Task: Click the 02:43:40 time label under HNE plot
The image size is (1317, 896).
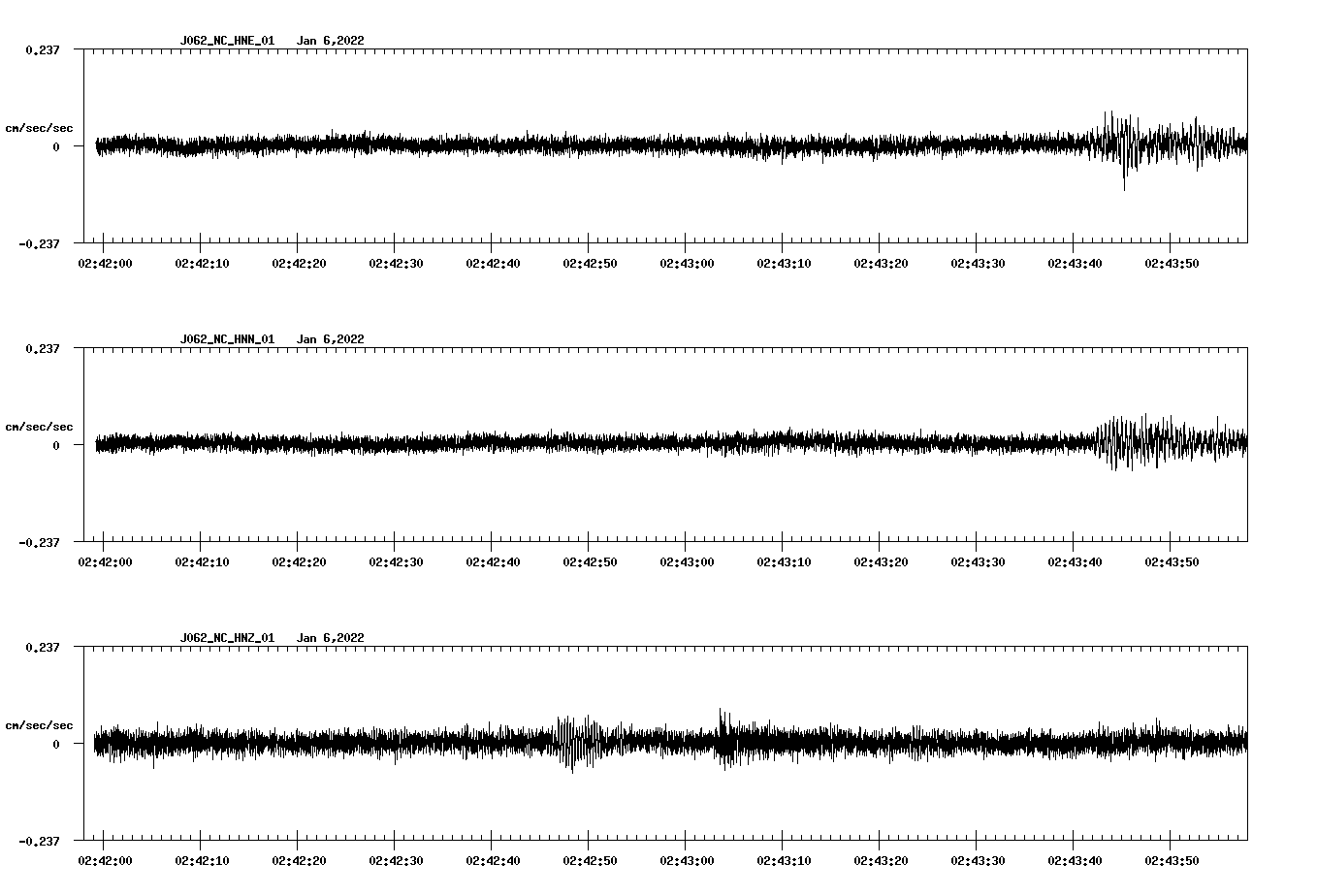Action: (1075, 263)
